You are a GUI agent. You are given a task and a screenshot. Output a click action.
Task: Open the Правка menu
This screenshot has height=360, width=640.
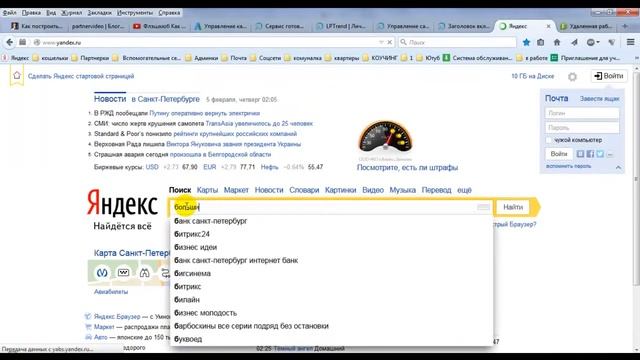tap(31, 13)
